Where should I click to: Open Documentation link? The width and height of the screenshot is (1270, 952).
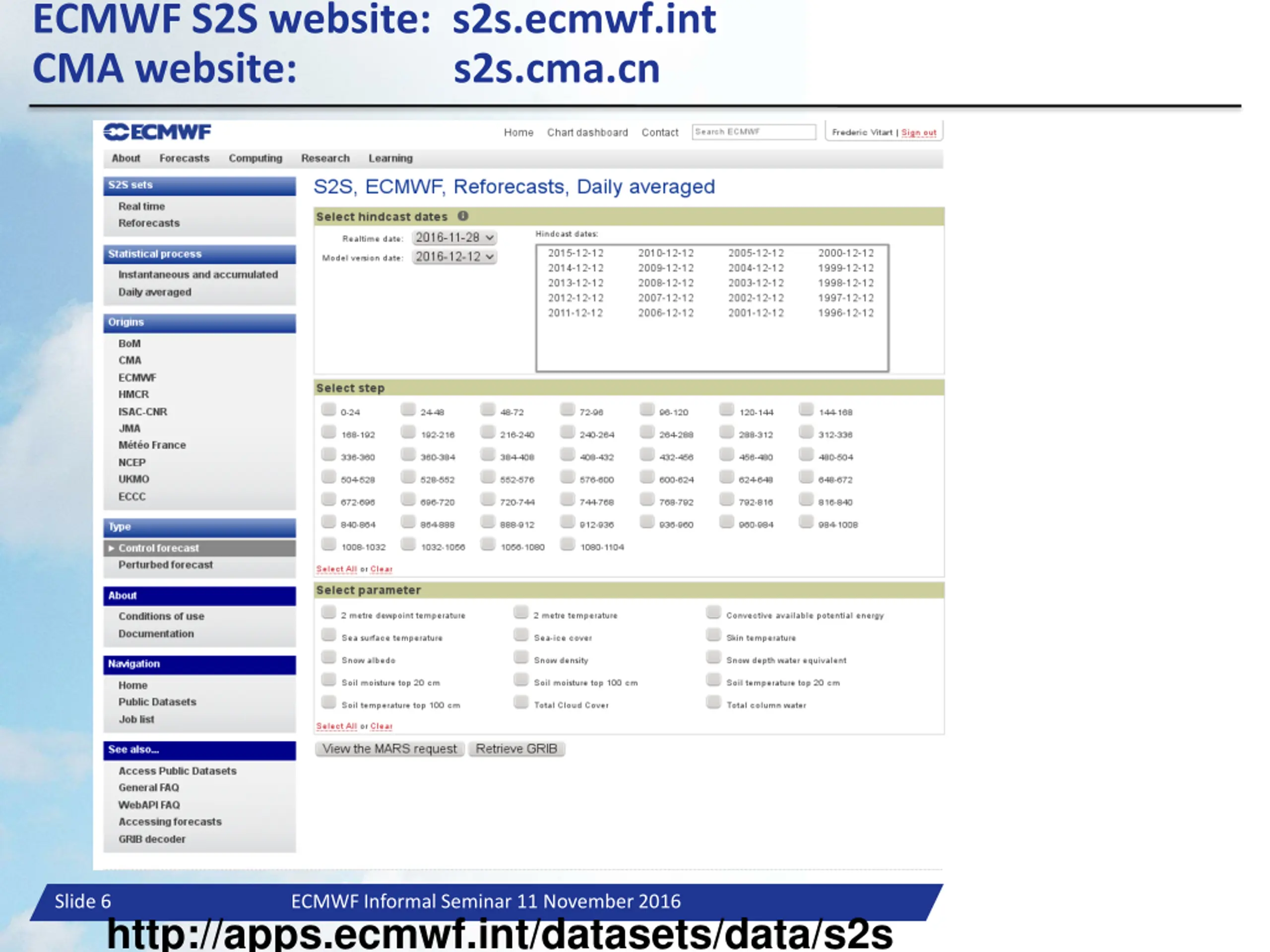click(x=156, y=634)
